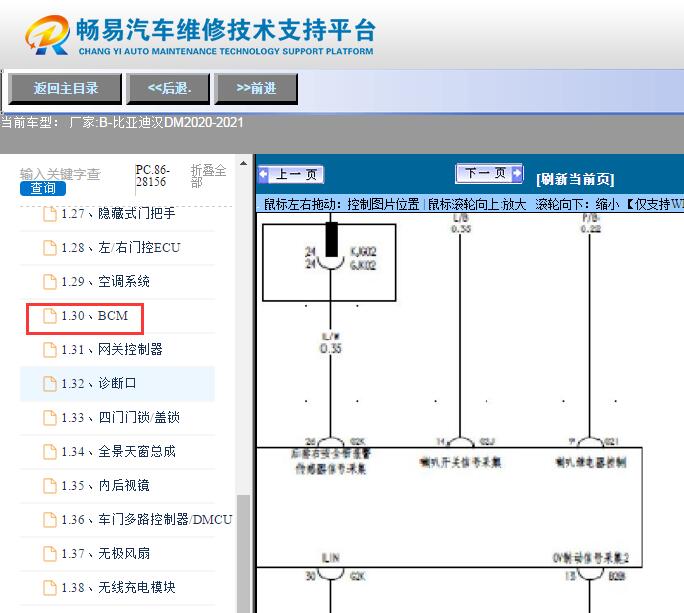Click the 返回主目录 button
684x613 pixels.
tap(65, 89)
